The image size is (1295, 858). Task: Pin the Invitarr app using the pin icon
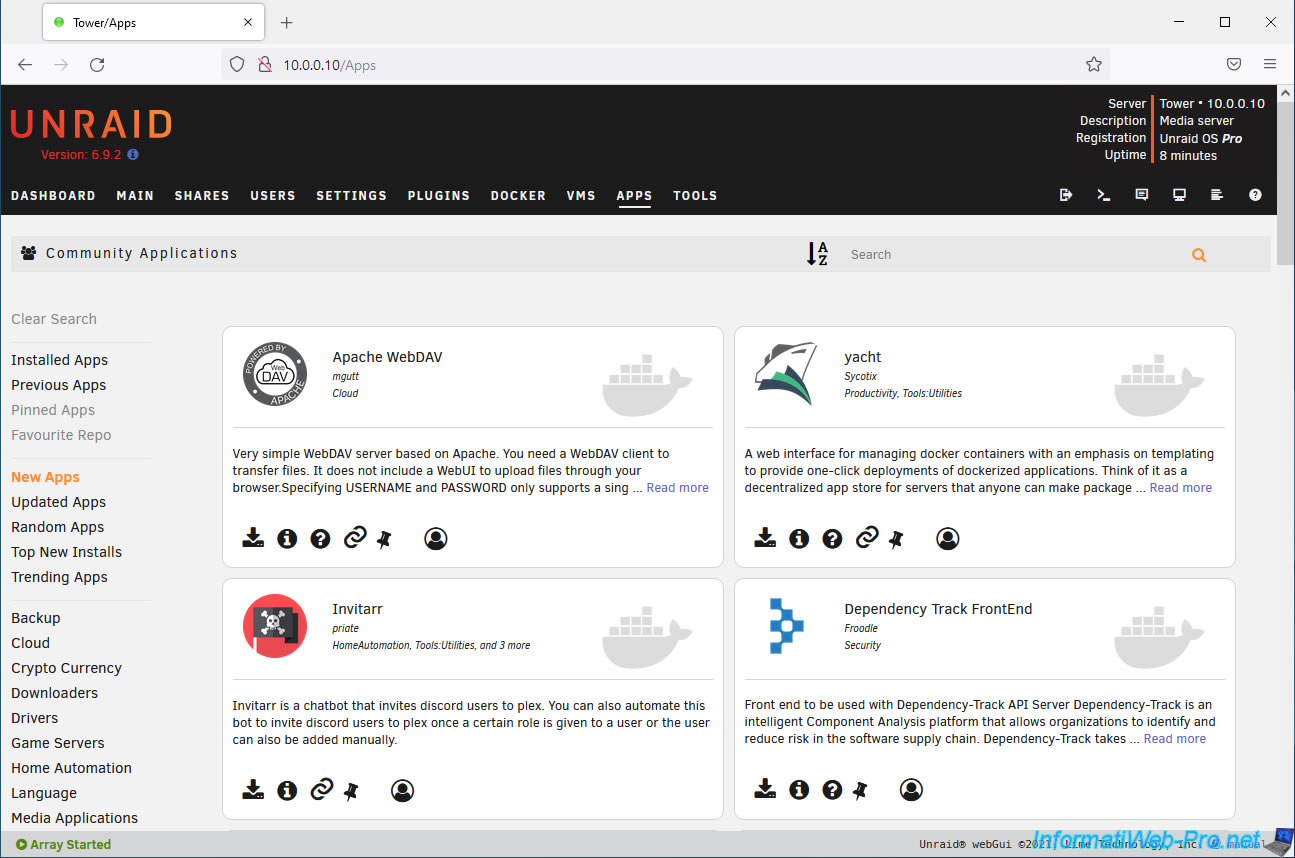[x=351, y=791]
